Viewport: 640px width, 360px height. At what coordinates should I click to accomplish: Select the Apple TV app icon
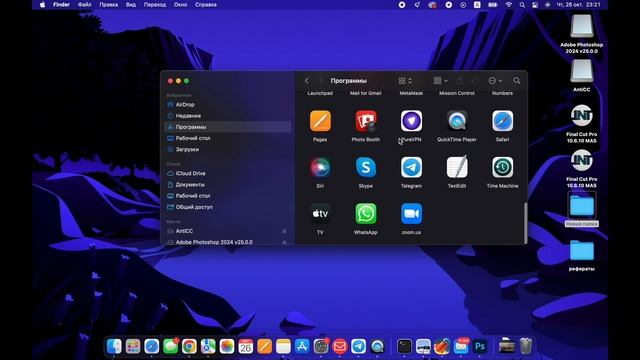pyautogui.click(x=320, y=214)
